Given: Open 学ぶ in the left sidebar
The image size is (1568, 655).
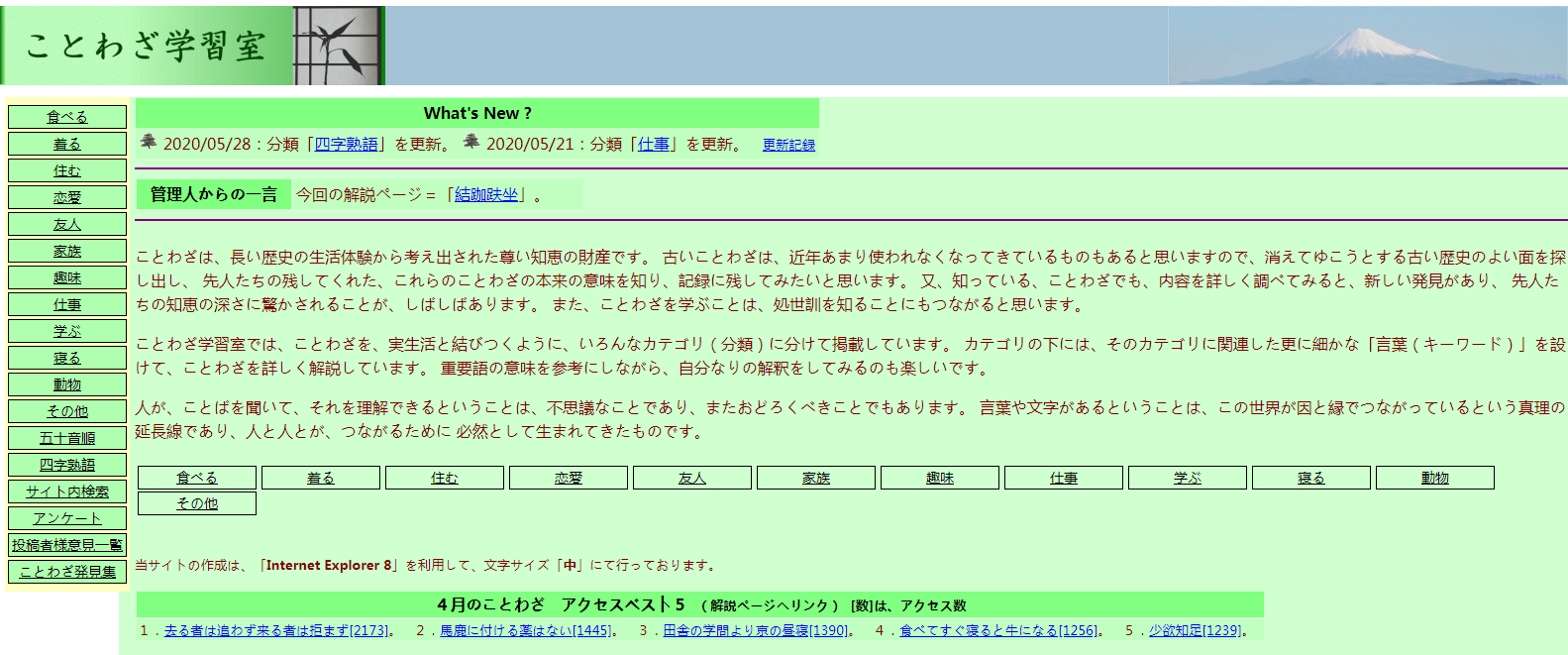Looking at the screenshot, I should click(67, 331).
